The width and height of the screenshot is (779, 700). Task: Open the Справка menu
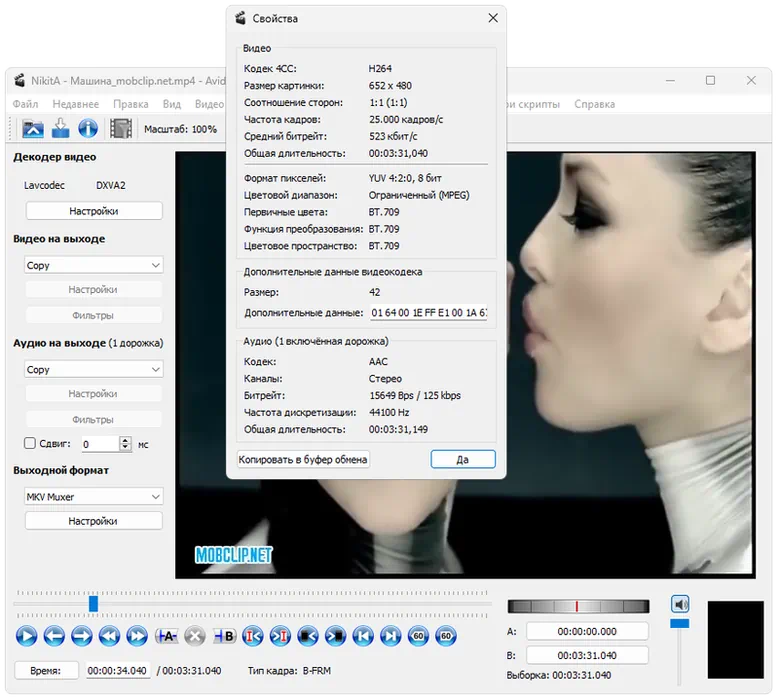[x=595, y=104]
